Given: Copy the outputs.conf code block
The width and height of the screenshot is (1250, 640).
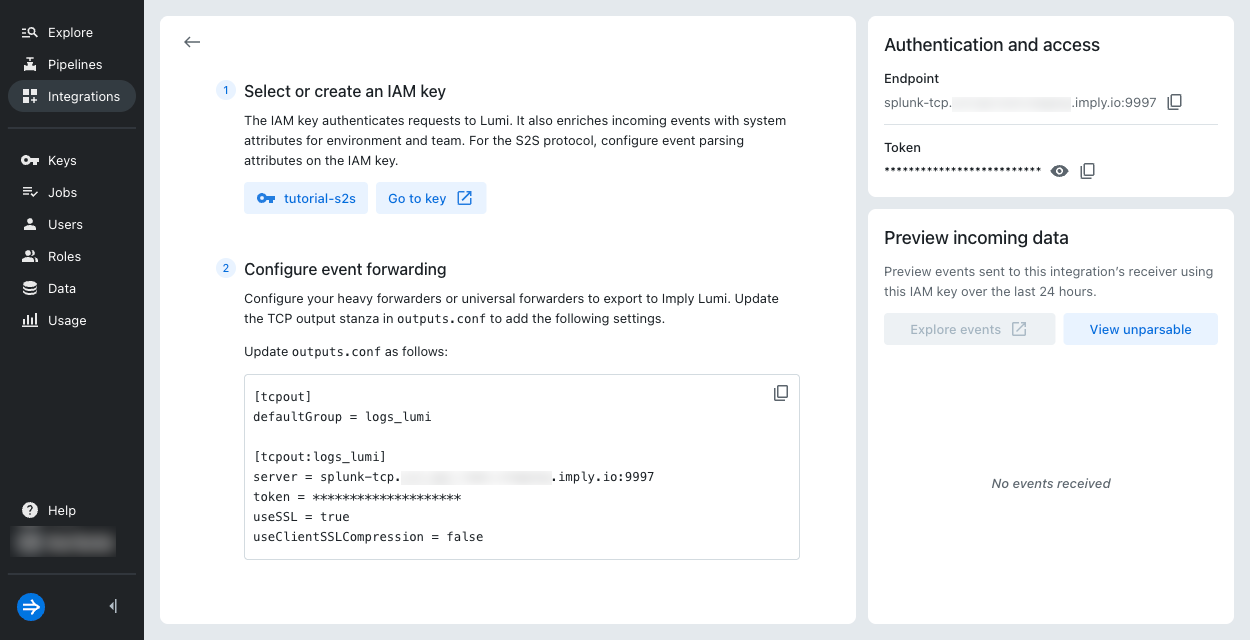Looking at the screenshot, I should [x=781, y=393].
